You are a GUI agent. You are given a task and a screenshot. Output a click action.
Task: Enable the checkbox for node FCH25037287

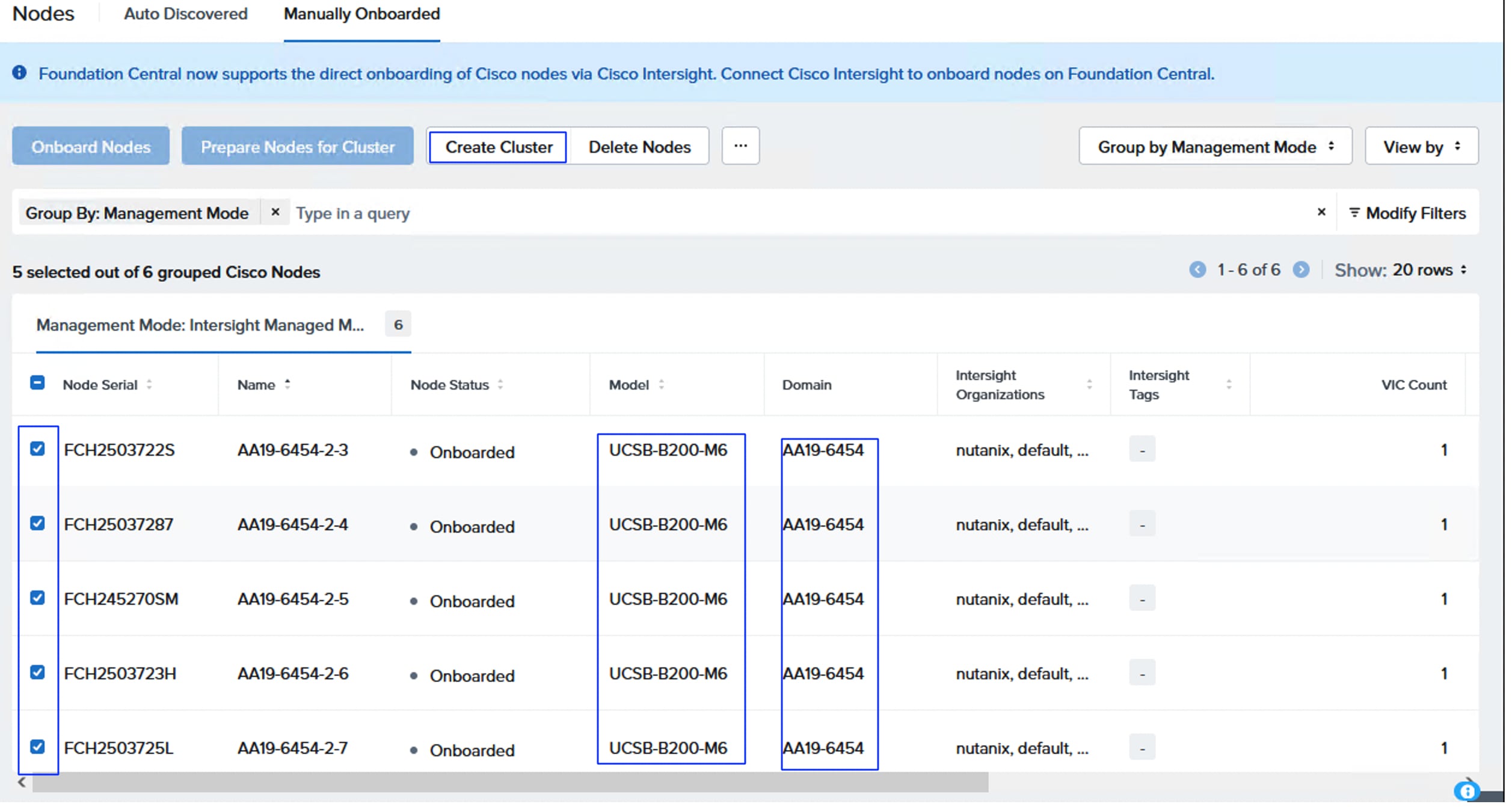[x=38, y=524]
